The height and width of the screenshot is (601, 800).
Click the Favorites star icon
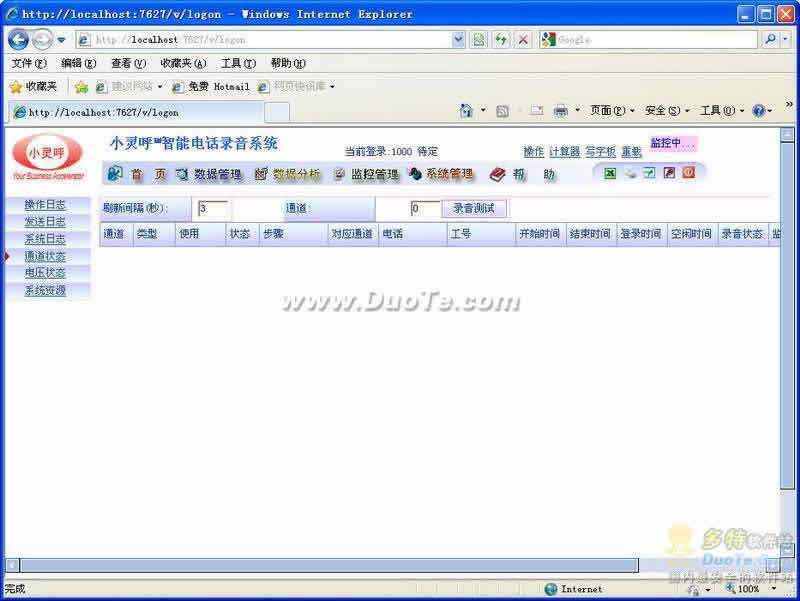point(16,87)
